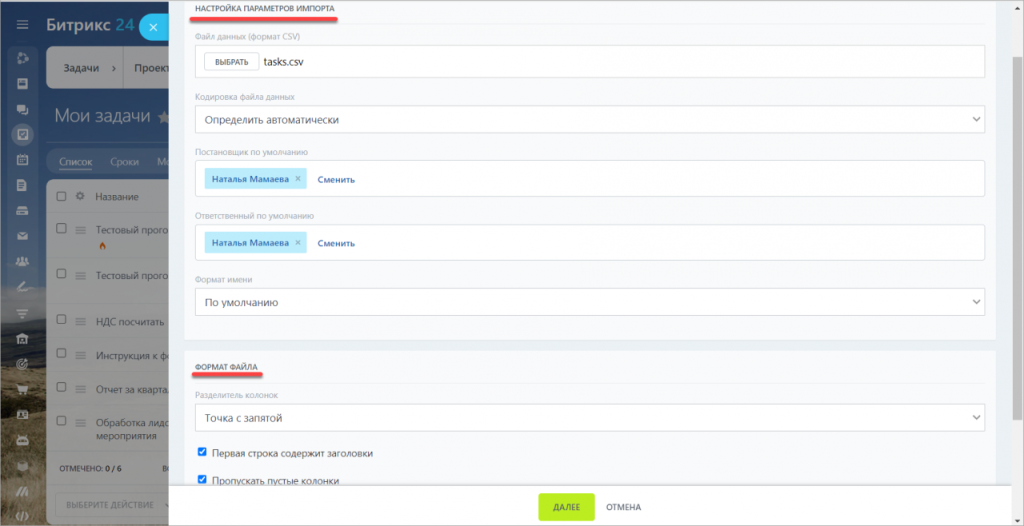Click the gear icon next to Название
This screenshot has height=526, width=1024.
point(80,196)
